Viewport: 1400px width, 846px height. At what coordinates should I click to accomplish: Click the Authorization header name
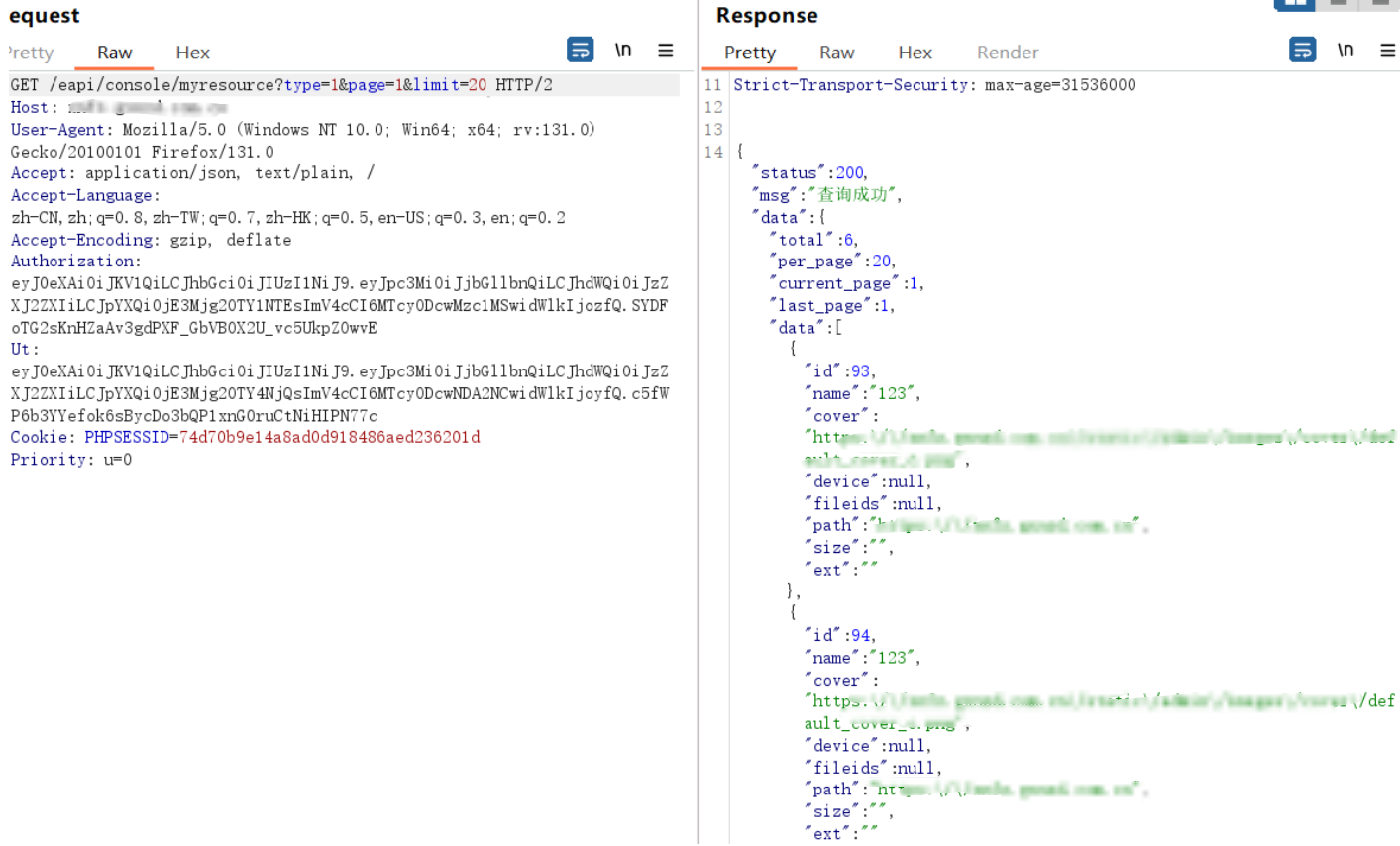76,262
